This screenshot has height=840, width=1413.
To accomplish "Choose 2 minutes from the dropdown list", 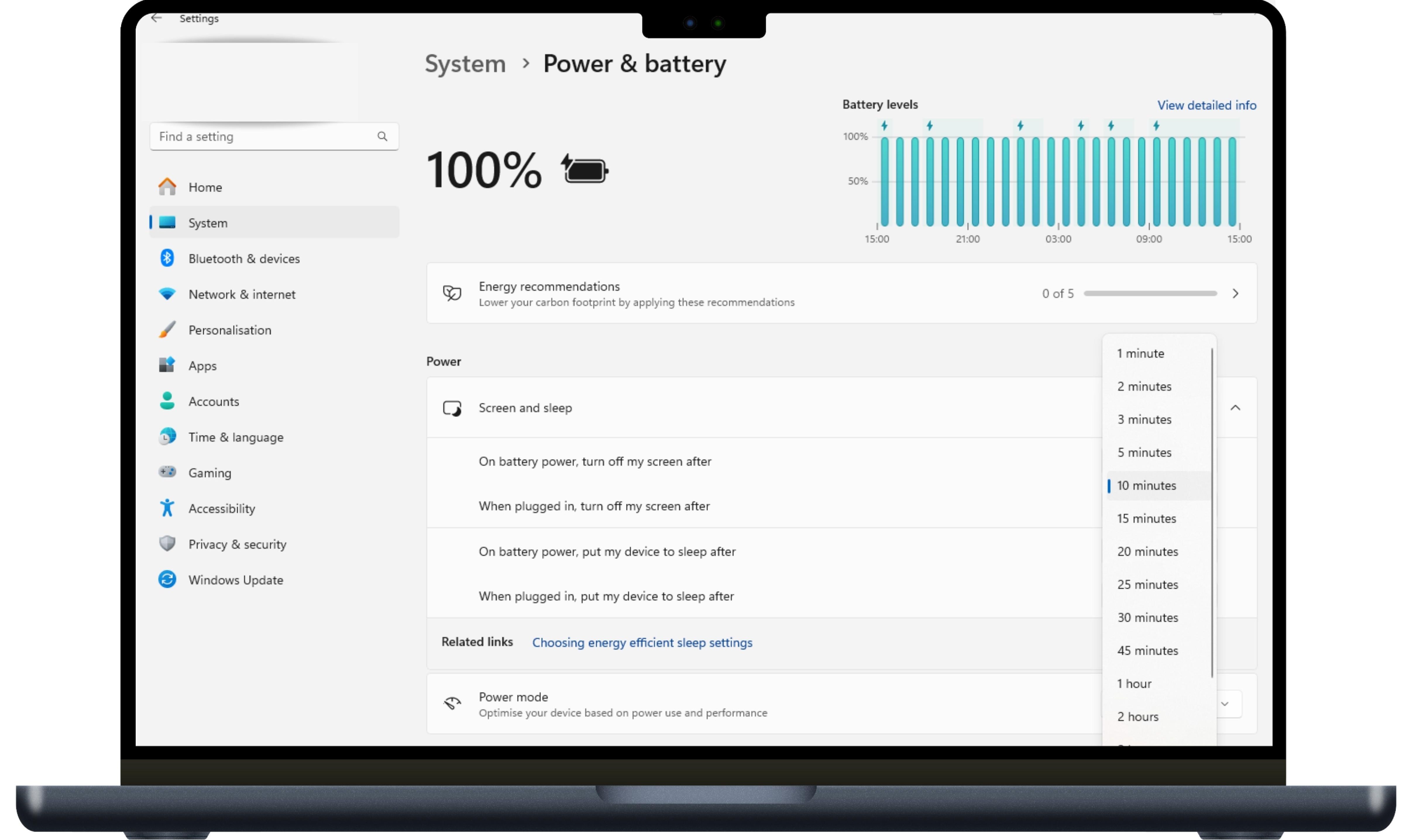I will pyautogui.click(x=1158, y=386).
